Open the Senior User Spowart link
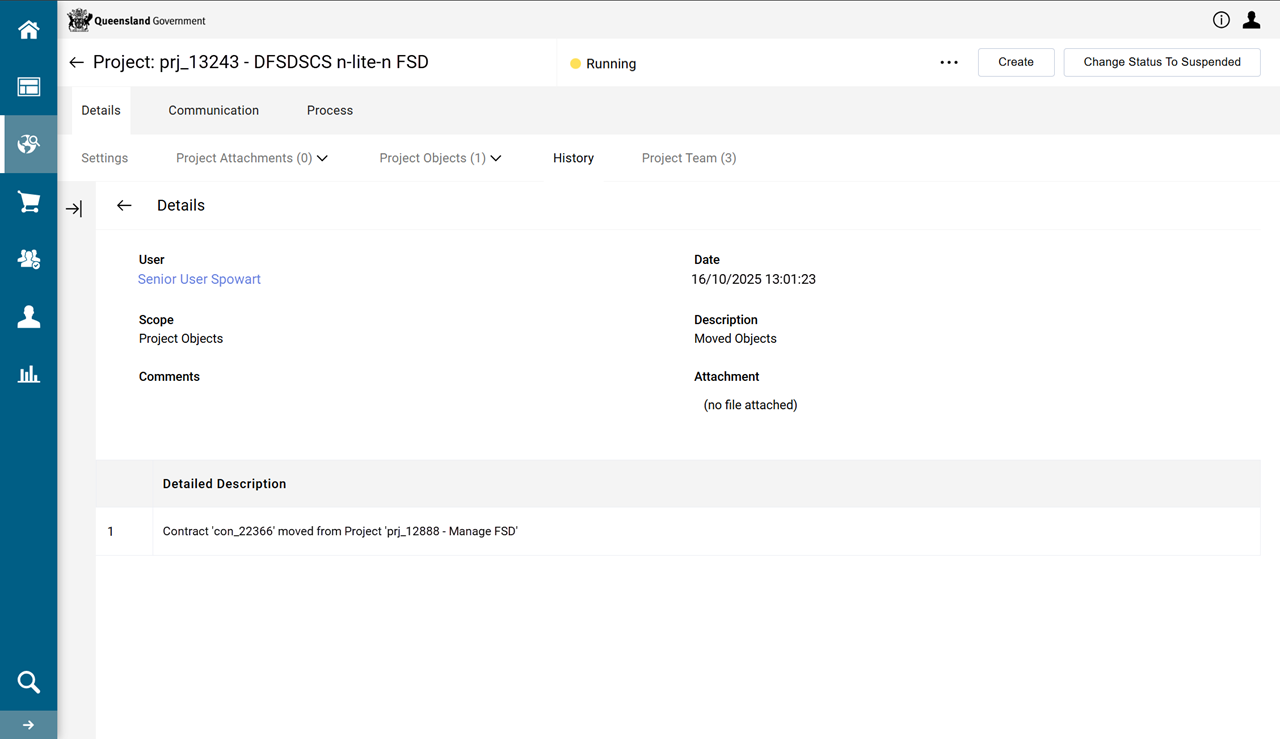Screen dimensions: 1280x739 coord(199,279)
